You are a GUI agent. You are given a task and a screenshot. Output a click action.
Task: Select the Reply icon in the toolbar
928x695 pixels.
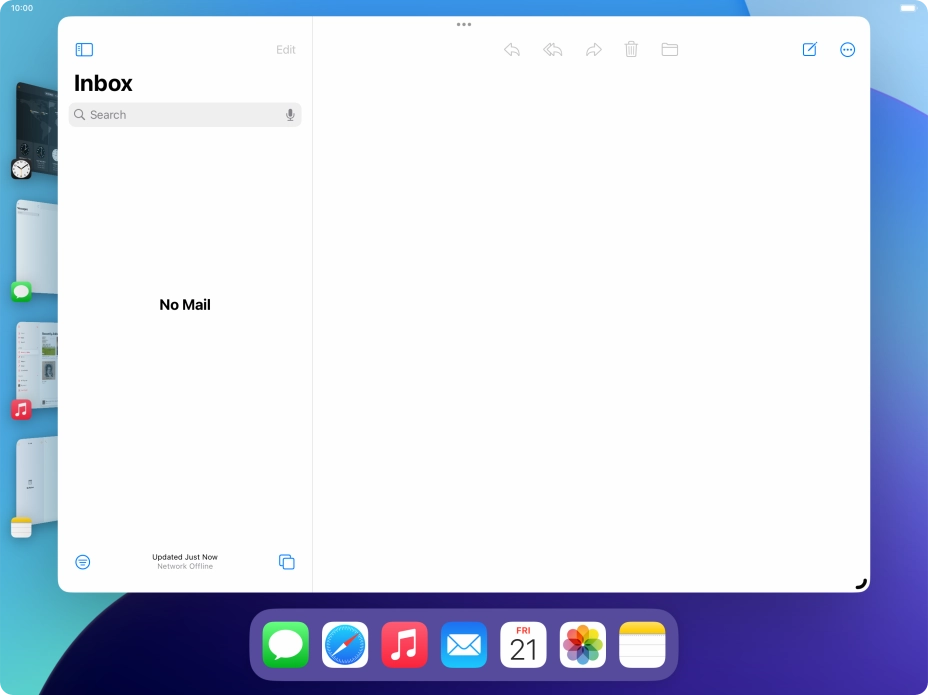tap(511, 49)
